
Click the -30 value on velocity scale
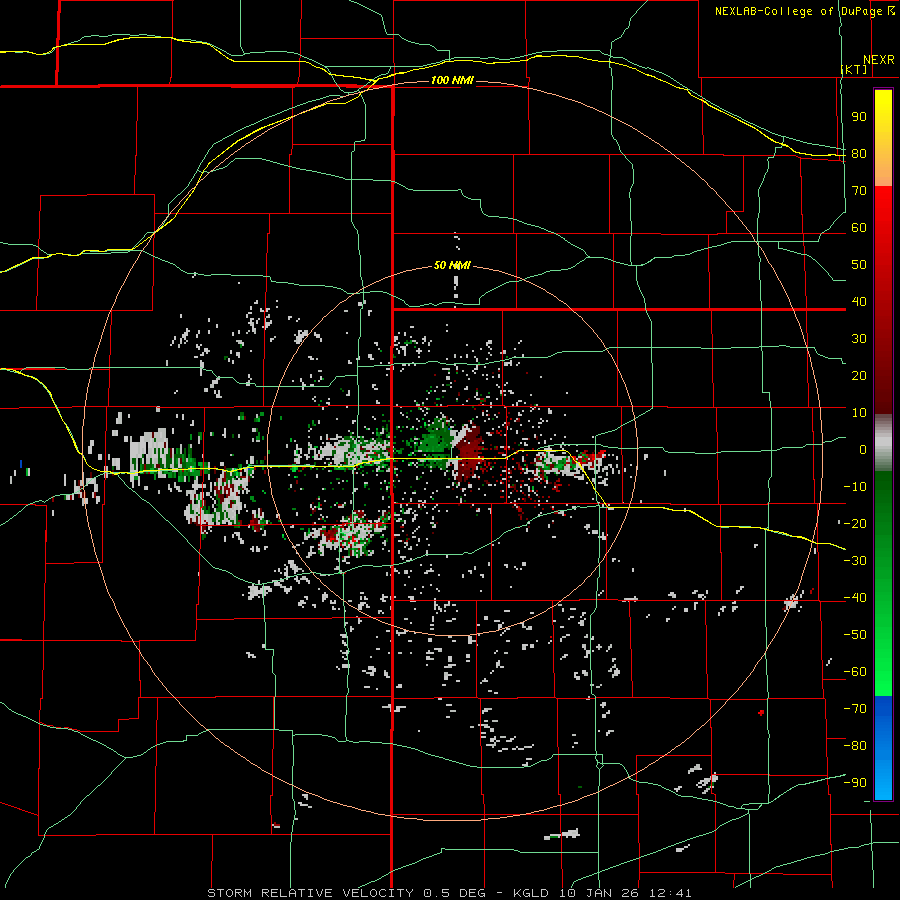tap(855, 561)
